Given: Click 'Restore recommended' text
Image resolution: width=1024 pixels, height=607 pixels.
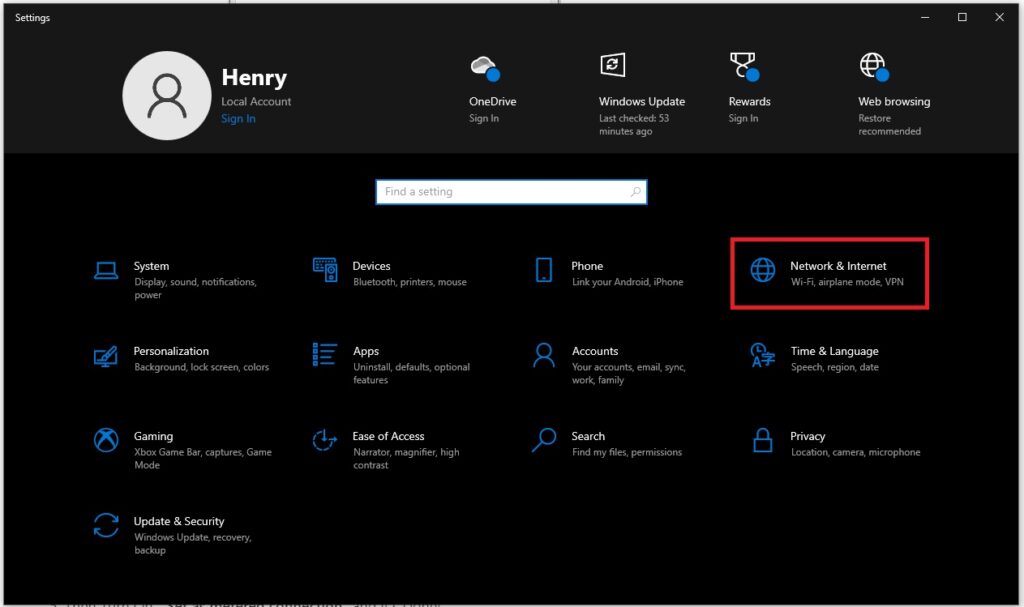Looking at the screenshot, I should coord(889,125).
